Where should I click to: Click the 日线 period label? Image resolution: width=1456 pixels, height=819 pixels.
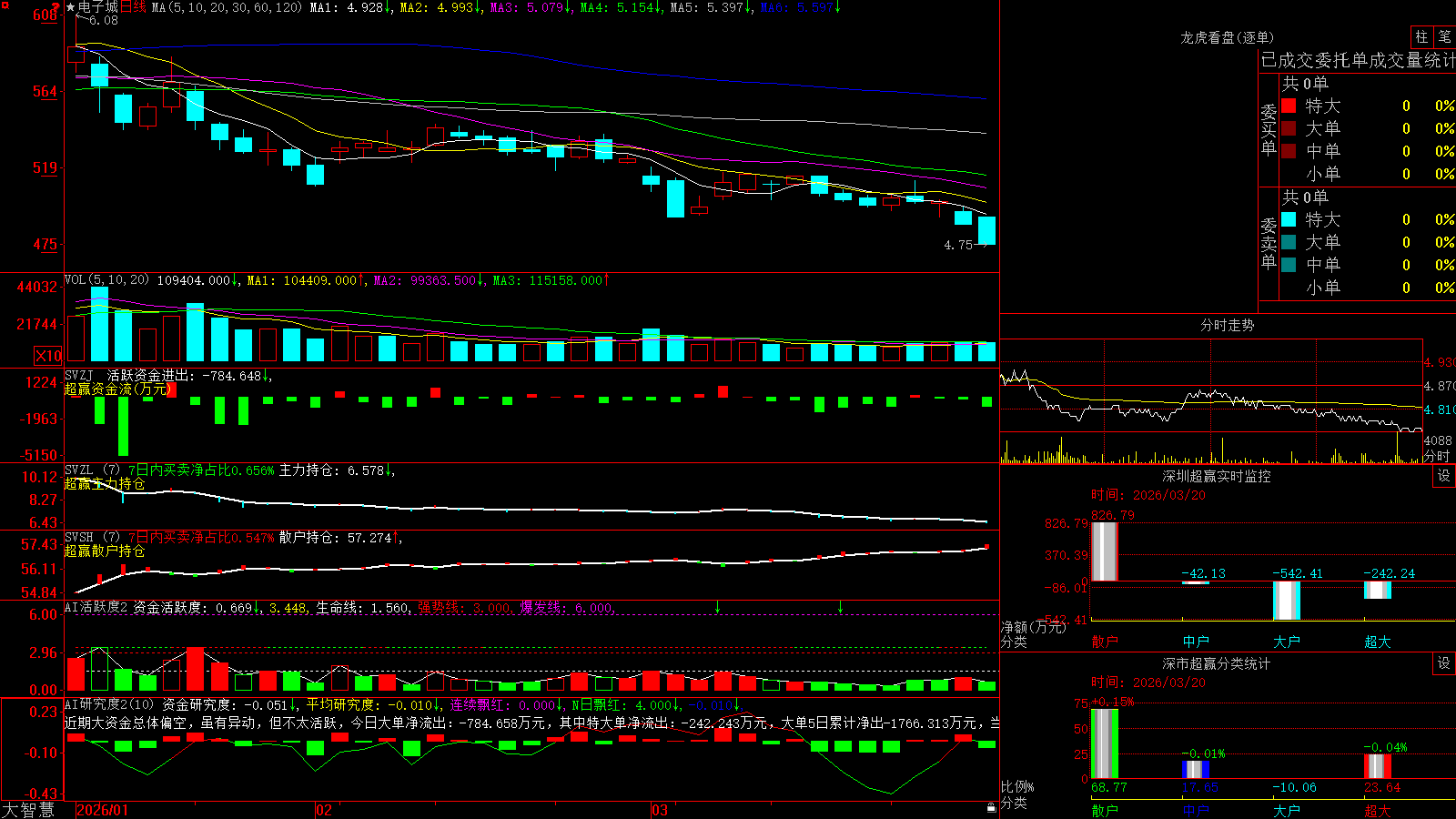133,7
